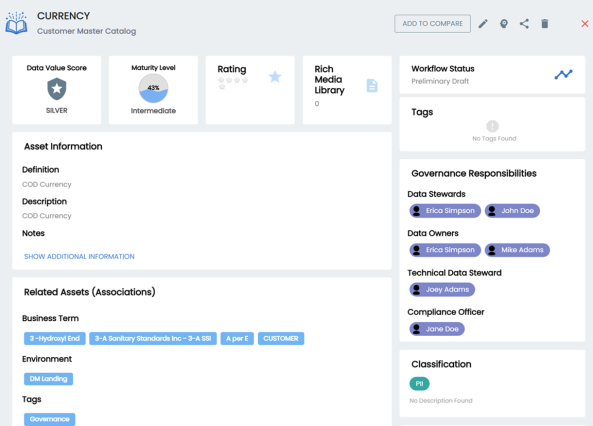Set the first rating star
Image resolution: width=593 pixels, height=426 pixels.
tap(221, 80)
